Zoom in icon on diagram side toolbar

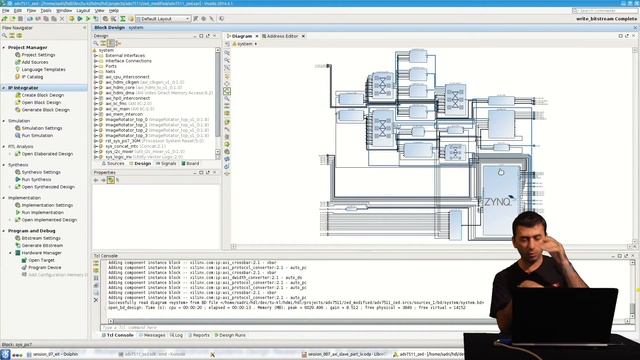coord(227,53)
